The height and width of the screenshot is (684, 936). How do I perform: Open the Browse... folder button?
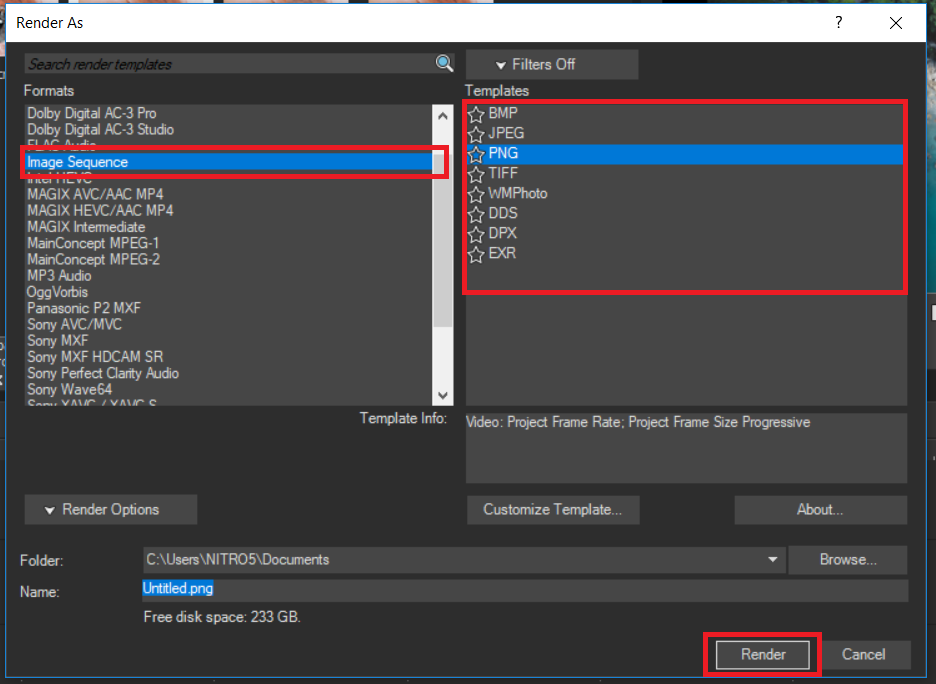848,560
